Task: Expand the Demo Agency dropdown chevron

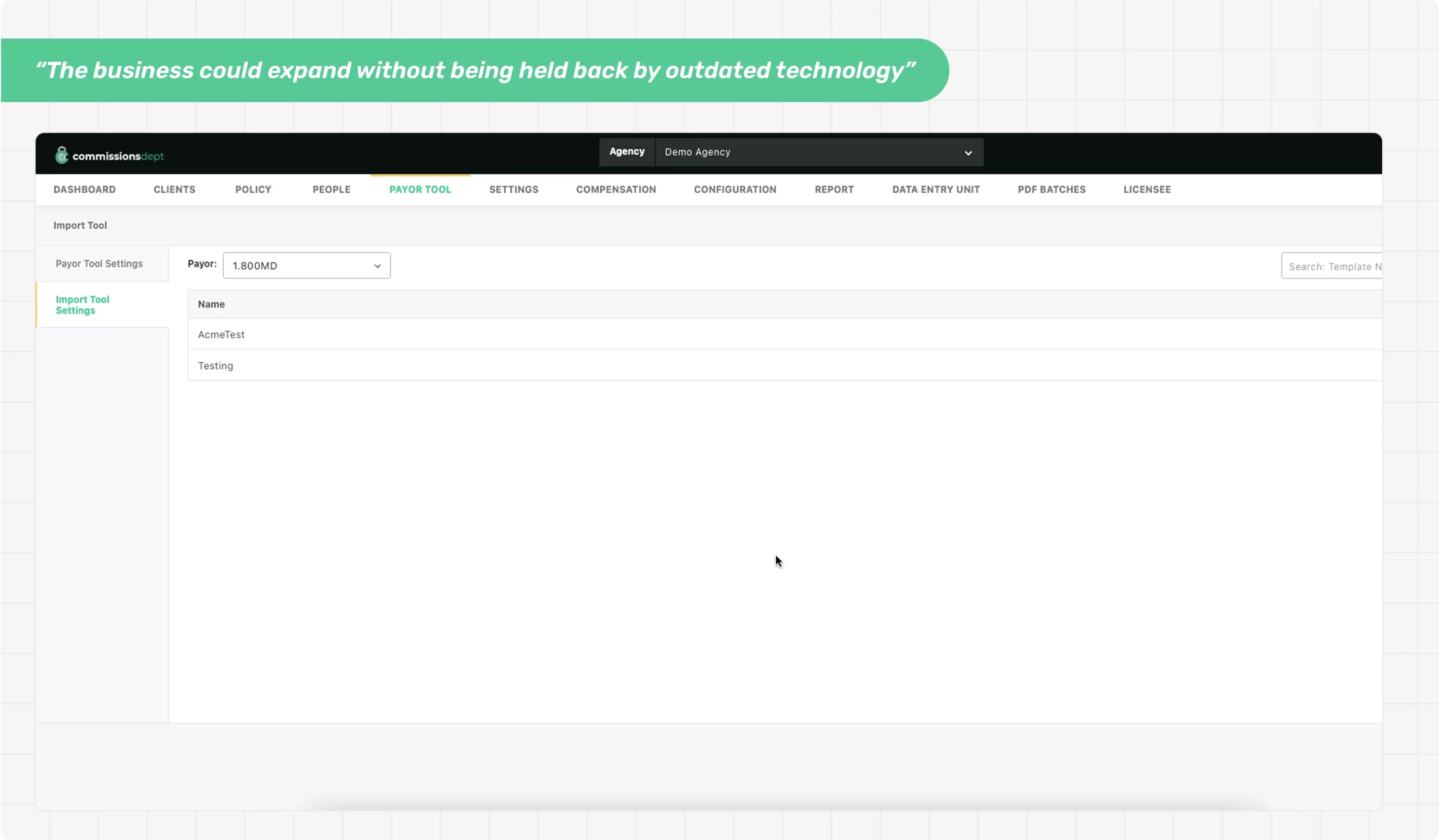Action: coord(968,153)
